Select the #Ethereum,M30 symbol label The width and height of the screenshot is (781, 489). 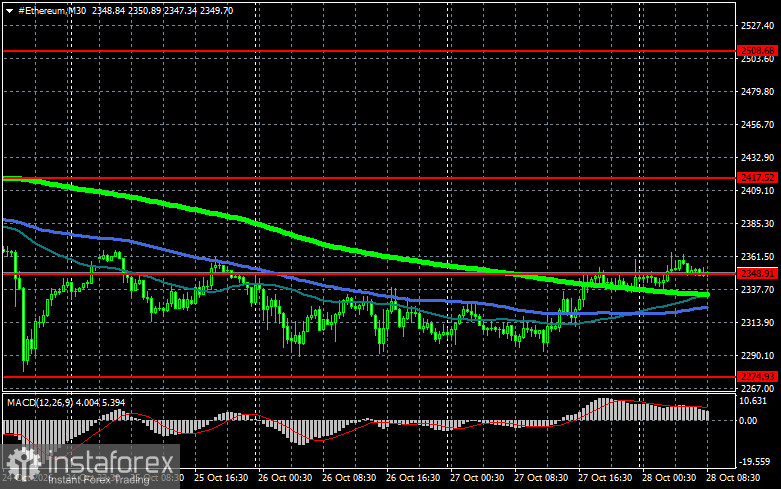(52, 10)
